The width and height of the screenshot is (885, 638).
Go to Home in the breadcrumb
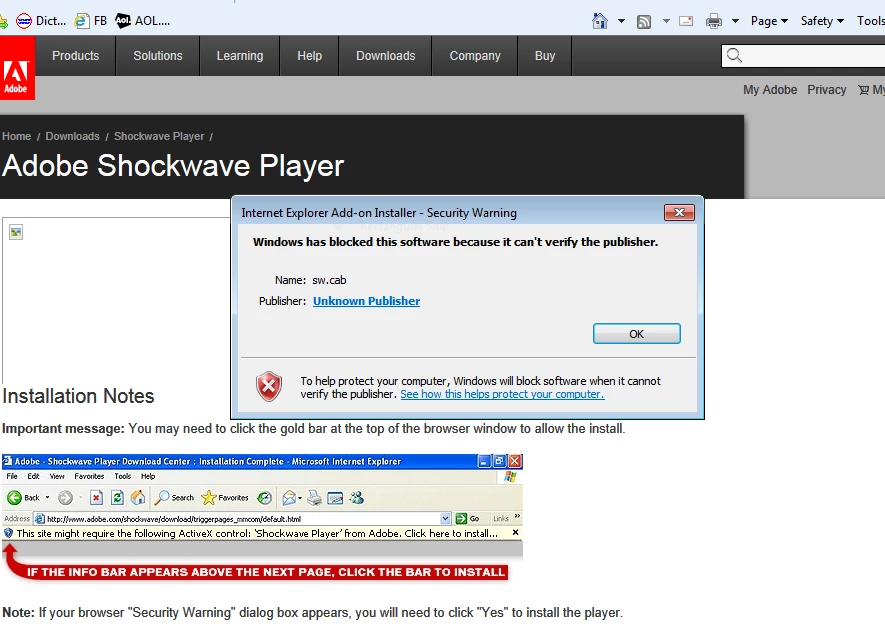coord(16,136)
